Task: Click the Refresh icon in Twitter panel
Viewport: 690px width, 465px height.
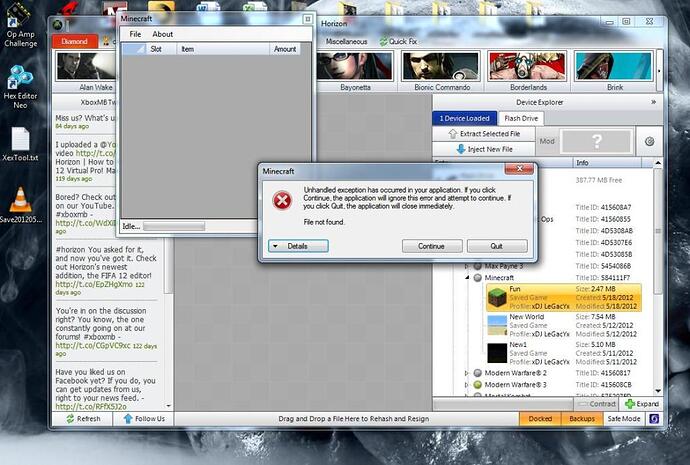Action: pyautogui.click(x=69, y=419)
